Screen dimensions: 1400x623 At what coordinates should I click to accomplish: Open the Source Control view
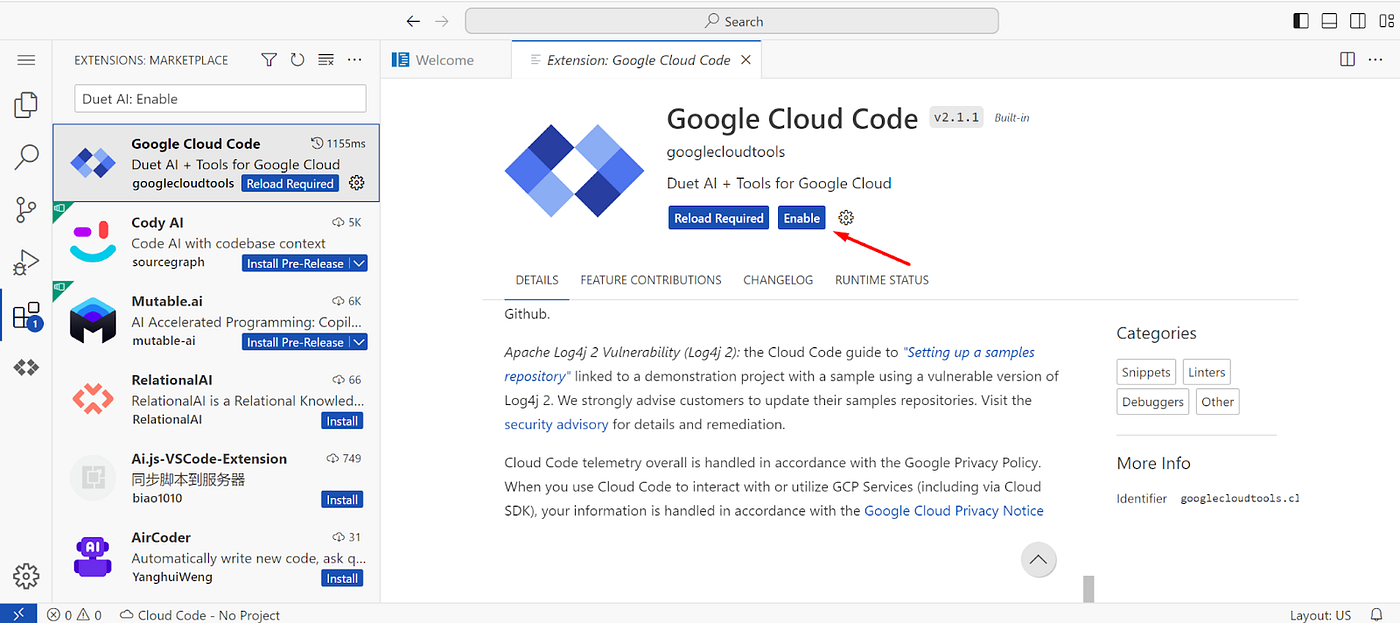click(x=26, y=210)
